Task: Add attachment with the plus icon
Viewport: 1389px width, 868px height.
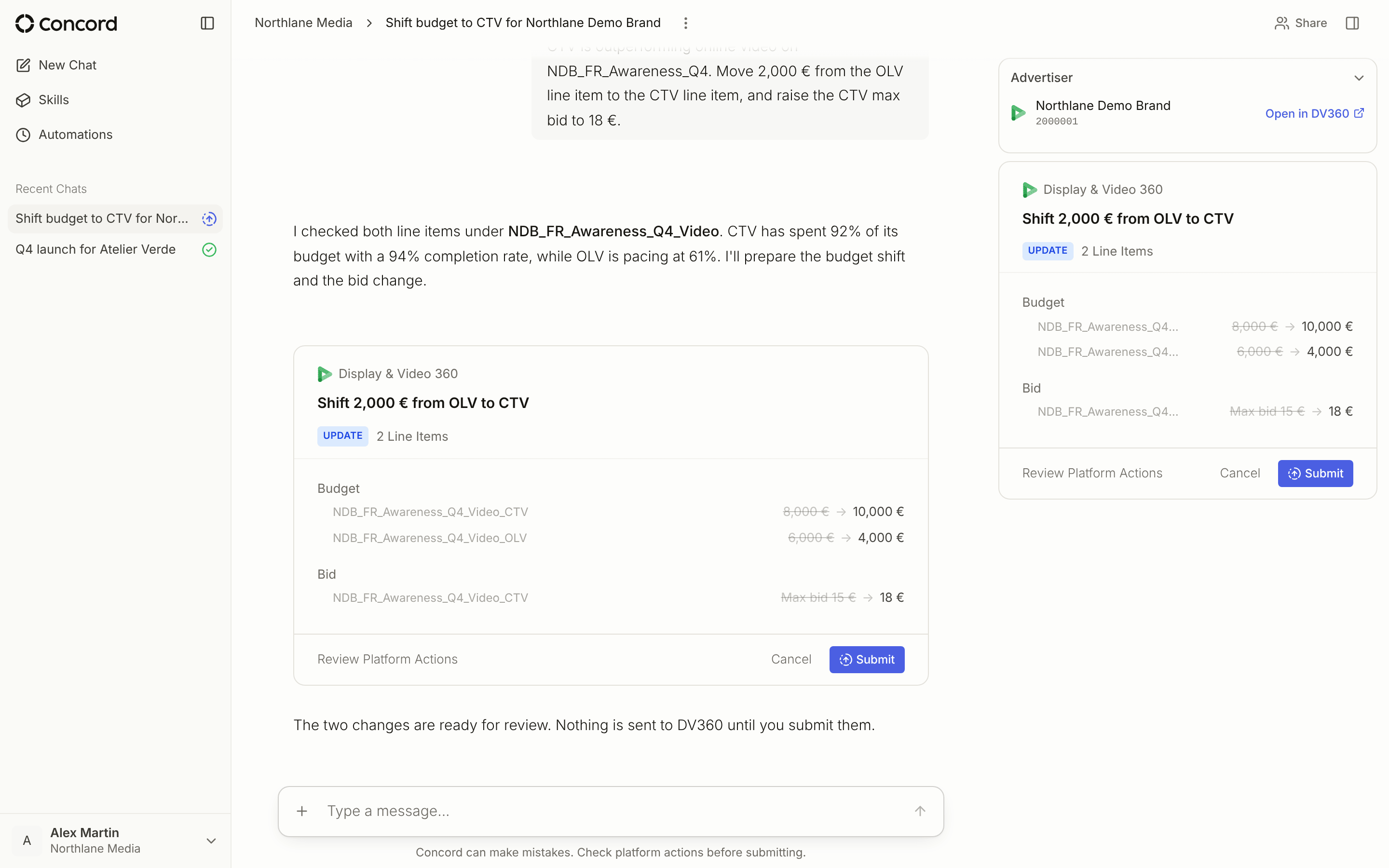Action: [x=302, y=811]
